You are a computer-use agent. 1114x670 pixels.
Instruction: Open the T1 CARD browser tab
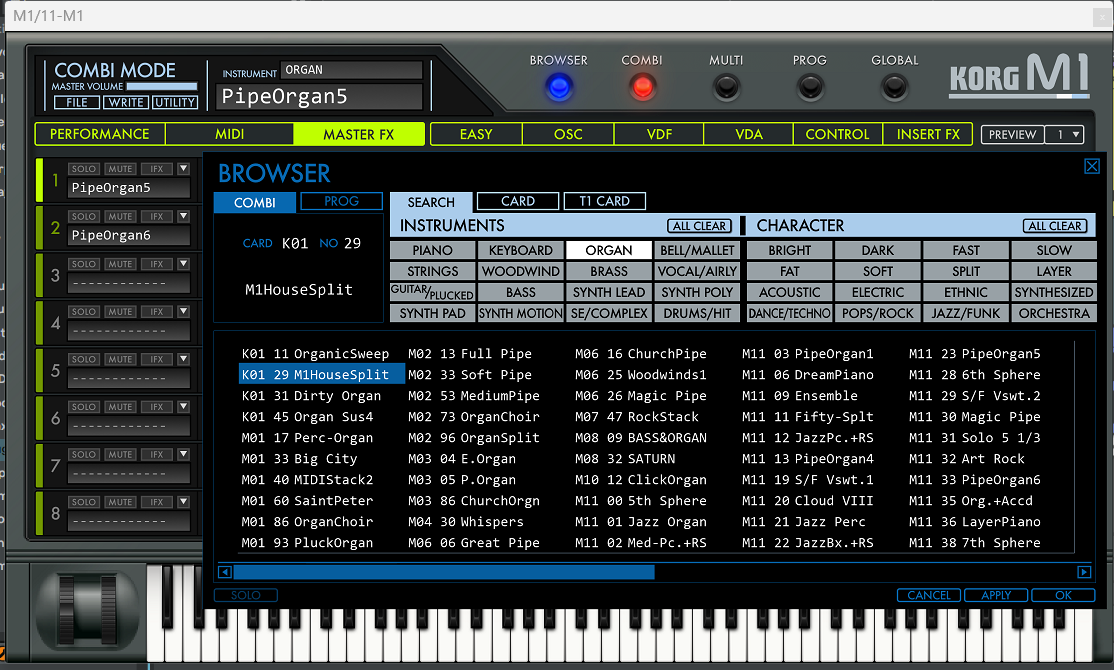point(605,201)
